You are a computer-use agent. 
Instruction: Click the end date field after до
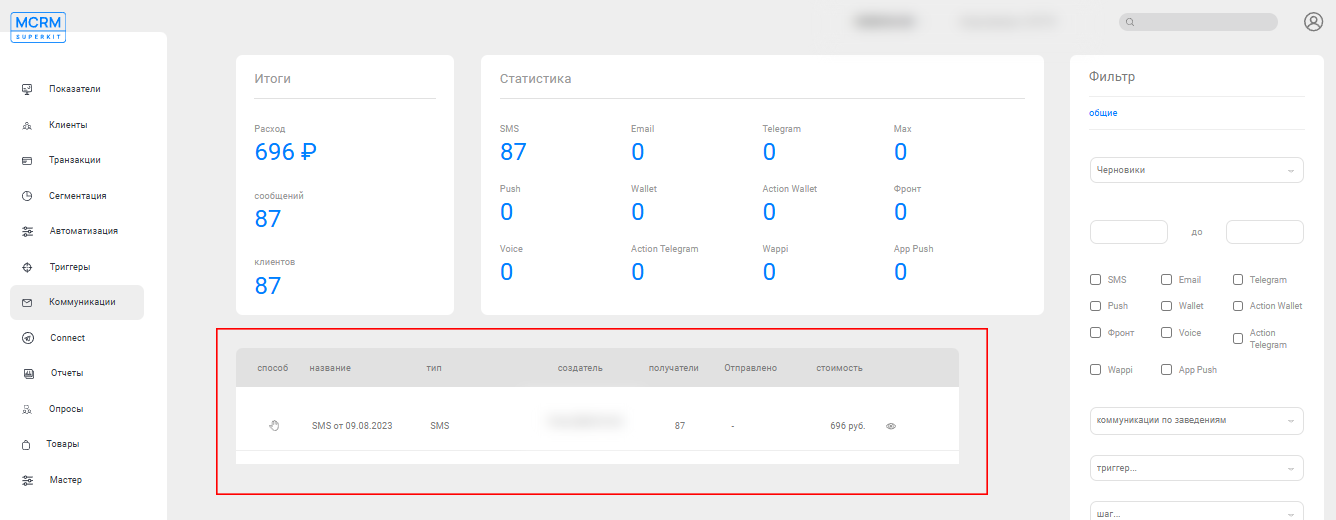[1265, 232]
